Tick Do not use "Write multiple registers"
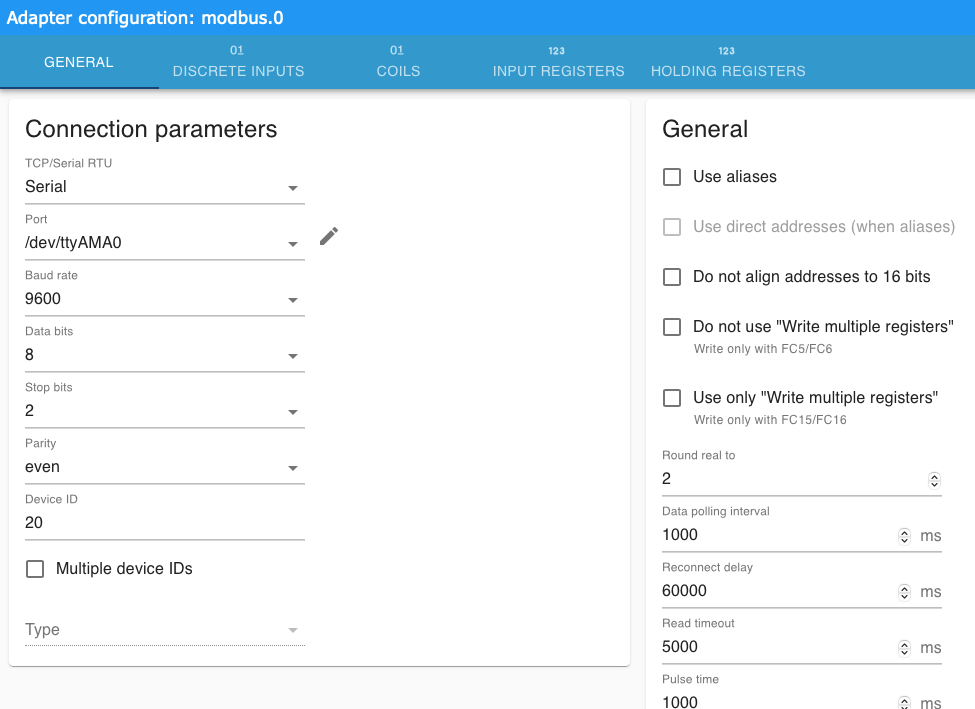Screen dimensions: 975x709 pos(672,327)
